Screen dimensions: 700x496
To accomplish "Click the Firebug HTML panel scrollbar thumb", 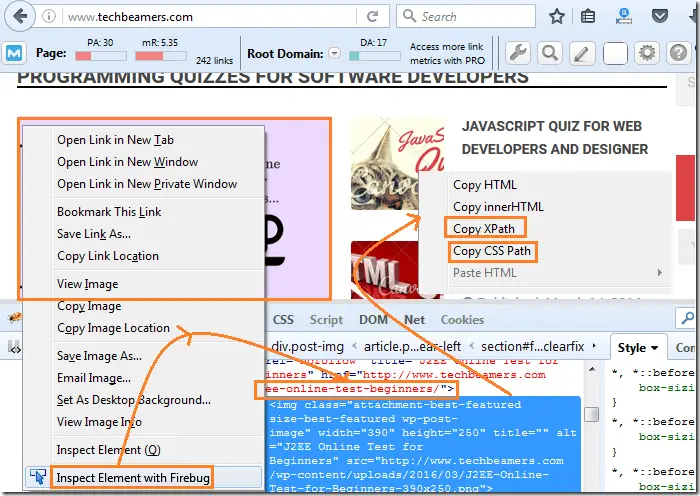I will tap(592, 414).
